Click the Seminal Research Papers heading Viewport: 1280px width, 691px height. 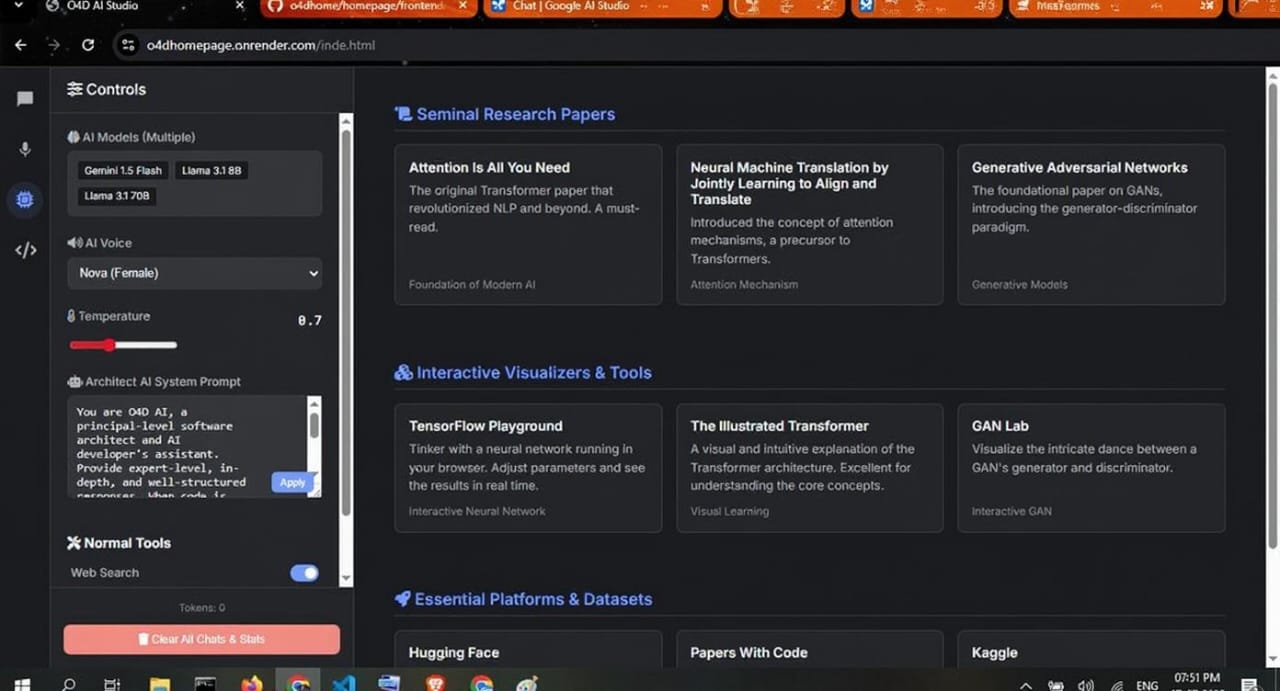tap(505, 114)
